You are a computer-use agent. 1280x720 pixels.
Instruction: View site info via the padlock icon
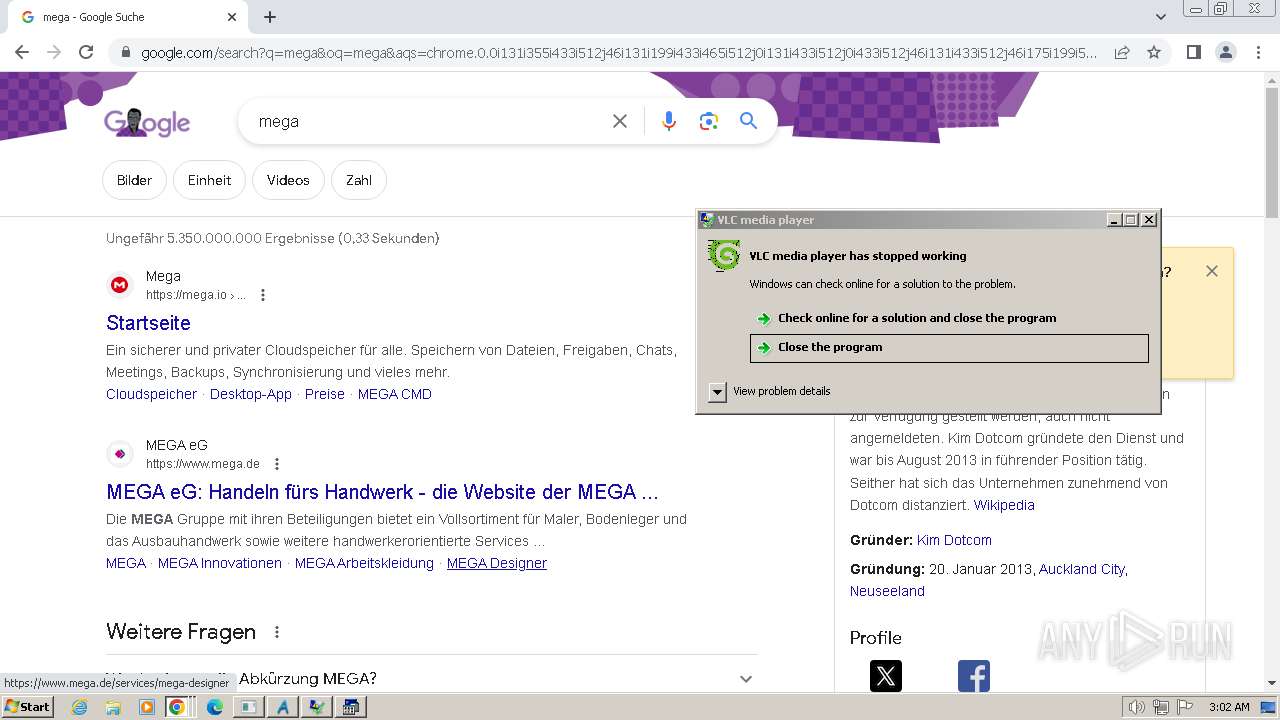[124, 52]
